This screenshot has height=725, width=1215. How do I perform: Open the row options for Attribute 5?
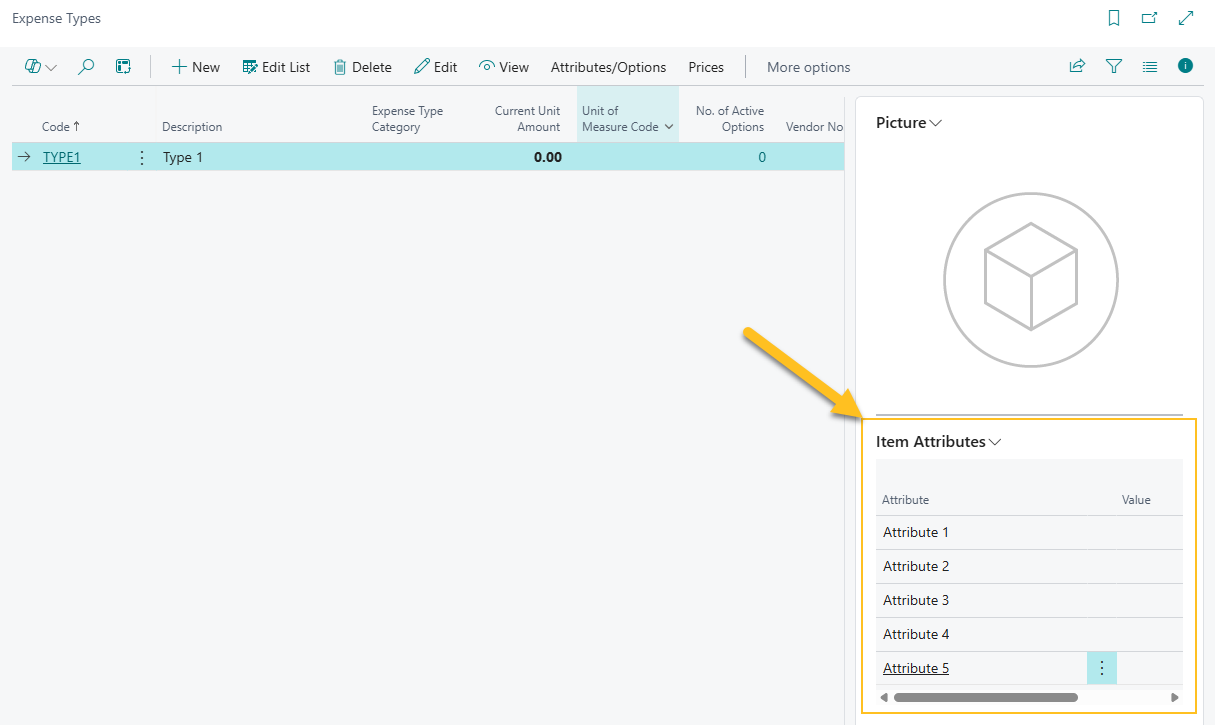tap(1101, 667)
